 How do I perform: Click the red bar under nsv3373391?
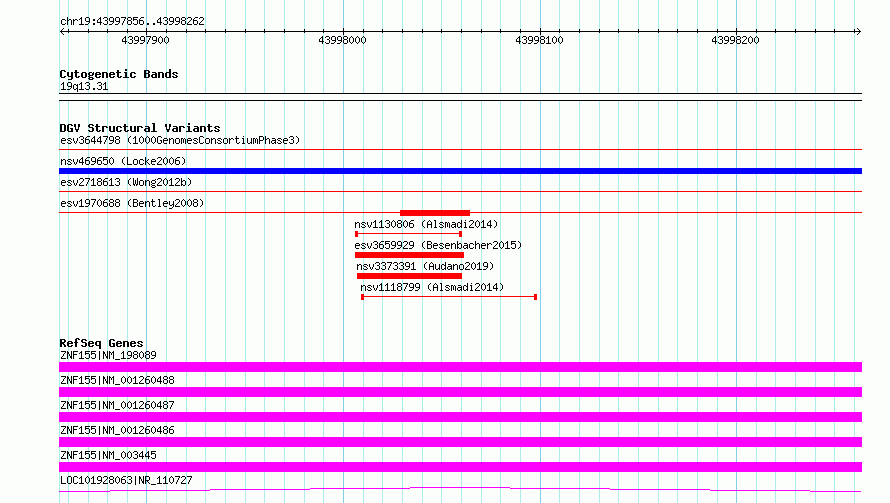click(409, 276)
